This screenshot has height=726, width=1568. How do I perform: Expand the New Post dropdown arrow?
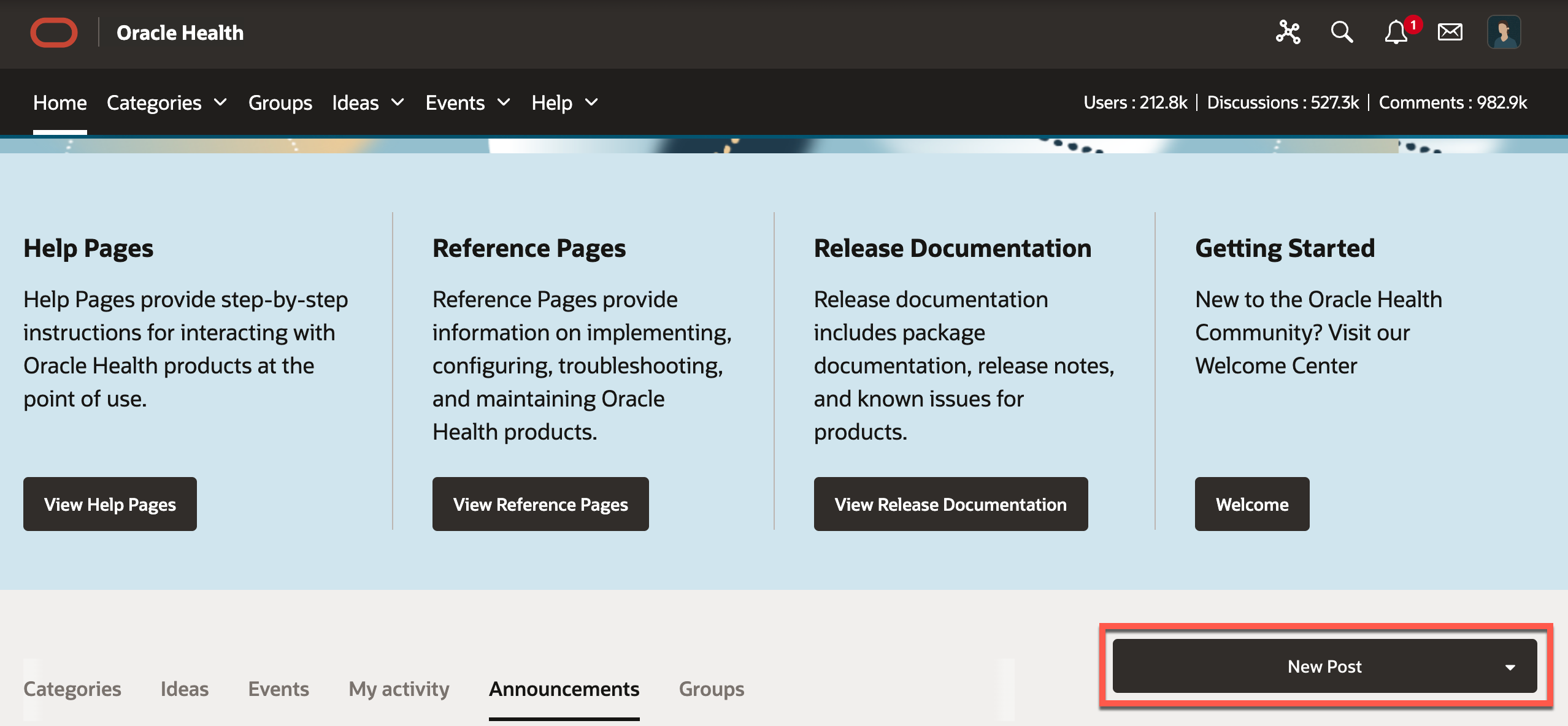(1510, 667)
